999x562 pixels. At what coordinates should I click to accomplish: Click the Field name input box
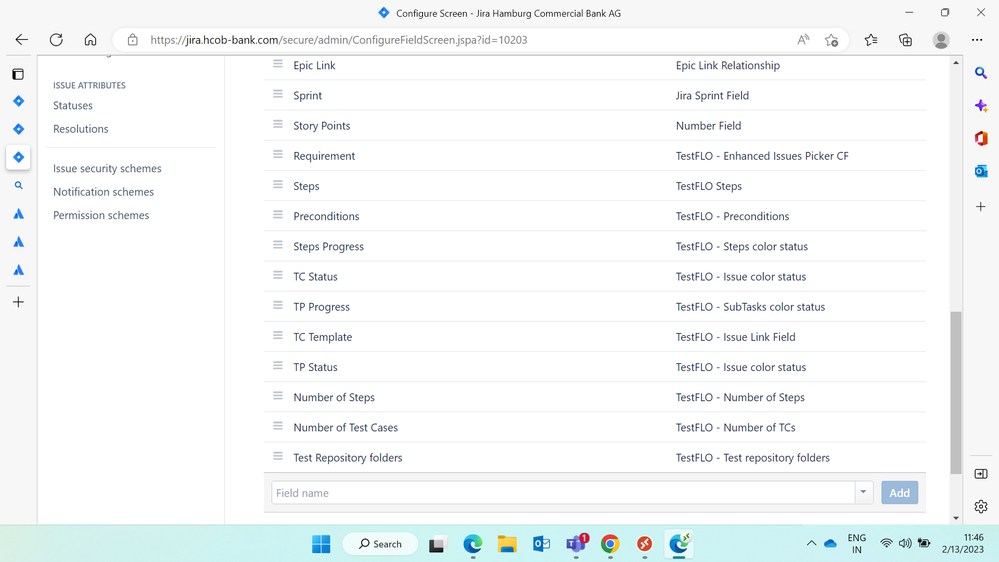[x=563, y=493]
